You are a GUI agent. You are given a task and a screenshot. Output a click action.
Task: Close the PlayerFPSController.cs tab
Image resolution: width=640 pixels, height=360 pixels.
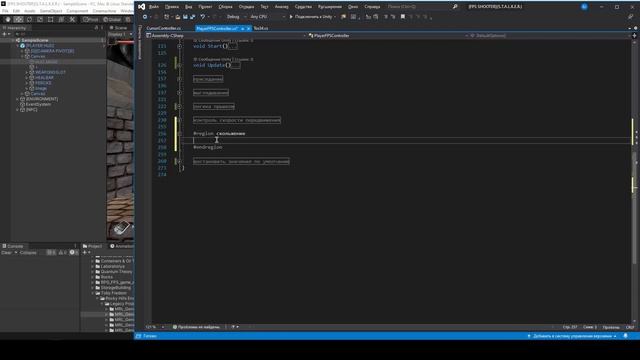[x=248, y=29]
